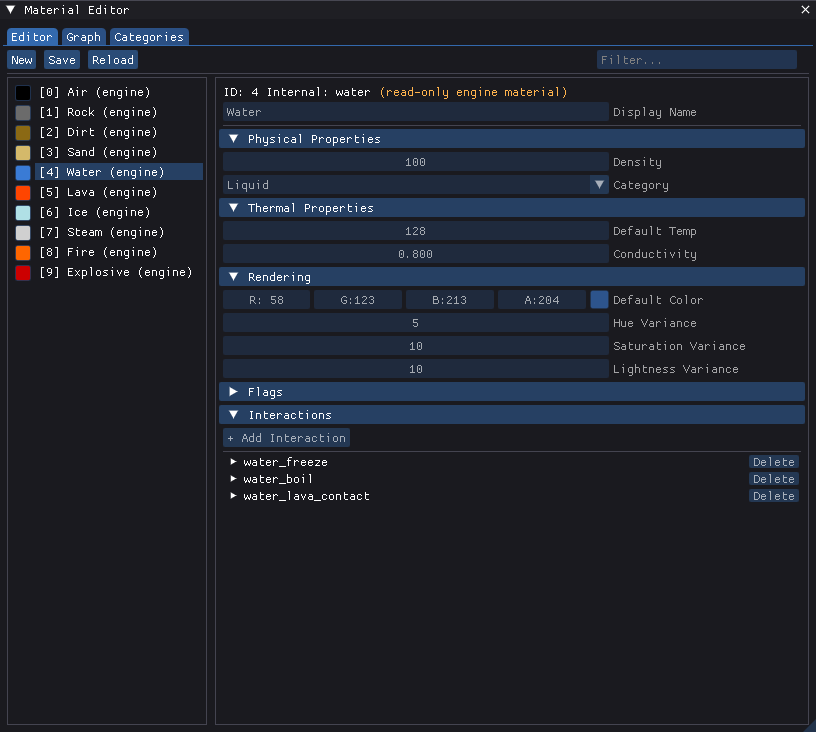Screen dimensions: 816x732
Task: Click the Density value field
Action: click(415, 162)
